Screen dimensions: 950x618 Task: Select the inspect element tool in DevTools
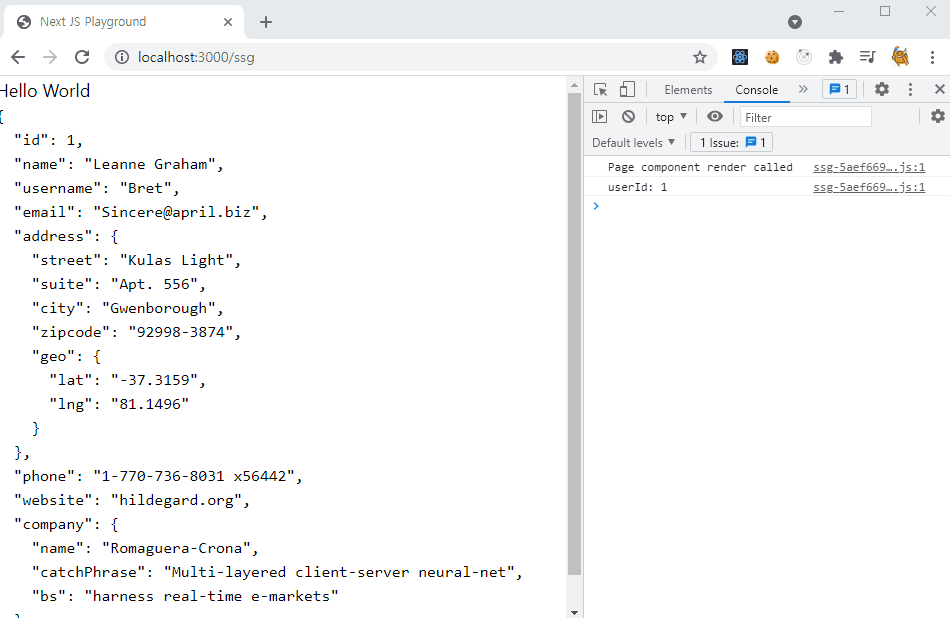(x=599, y=89)
